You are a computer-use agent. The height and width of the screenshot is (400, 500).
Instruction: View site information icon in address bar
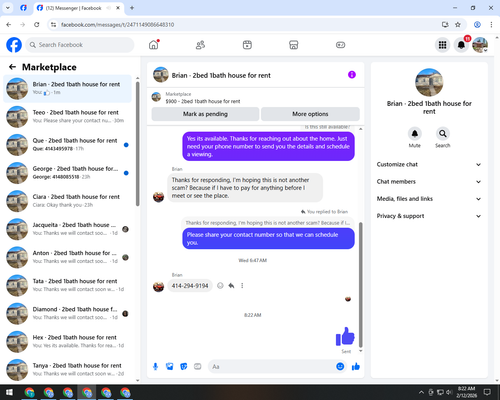click(53, 25)
